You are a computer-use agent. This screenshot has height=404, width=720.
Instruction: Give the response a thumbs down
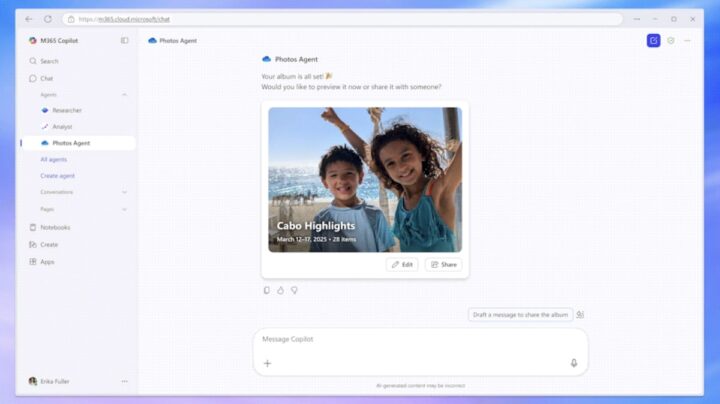pos(294,290)
